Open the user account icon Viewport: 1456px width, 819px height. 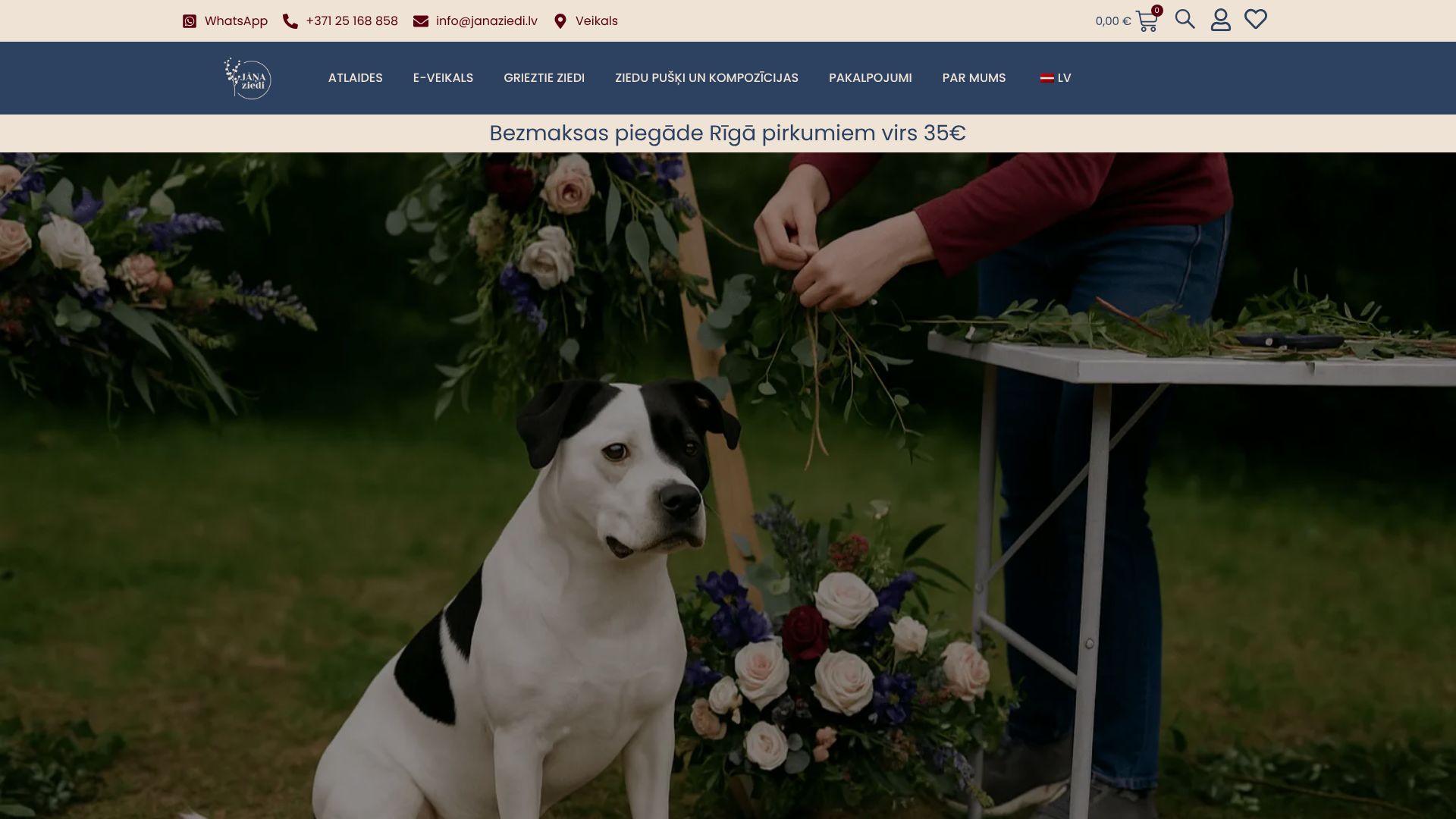tap(1220, 20)
